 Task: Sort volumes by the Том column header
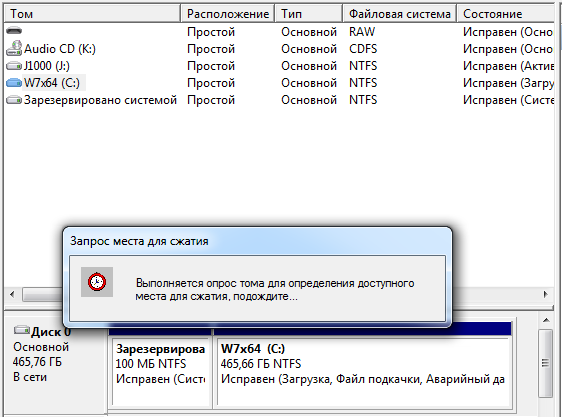92,14
